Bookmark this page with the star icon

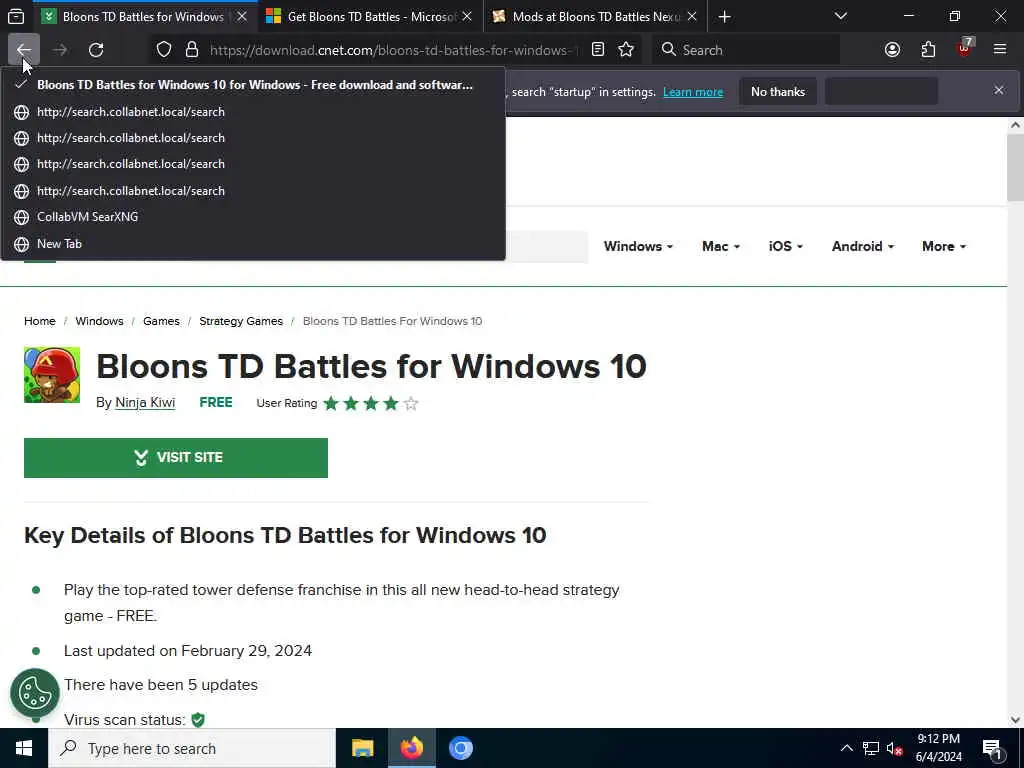[626, 50]
